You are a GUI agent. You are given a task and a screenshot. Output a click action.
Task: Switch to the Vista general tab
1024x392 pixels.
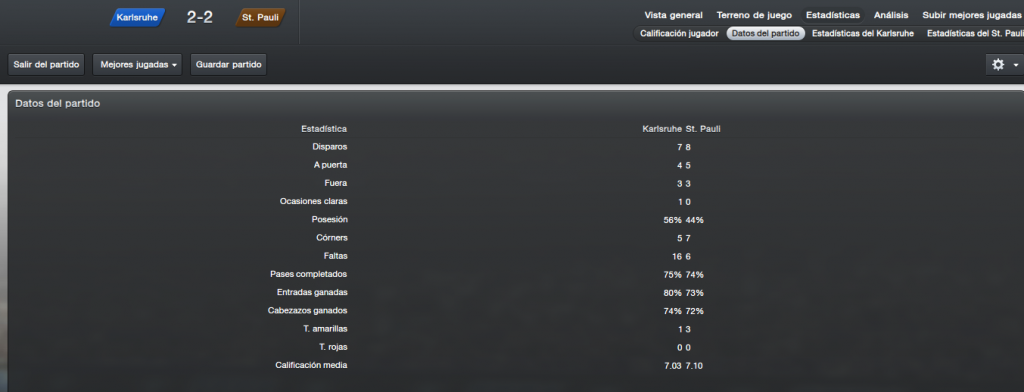pos(673,15)
